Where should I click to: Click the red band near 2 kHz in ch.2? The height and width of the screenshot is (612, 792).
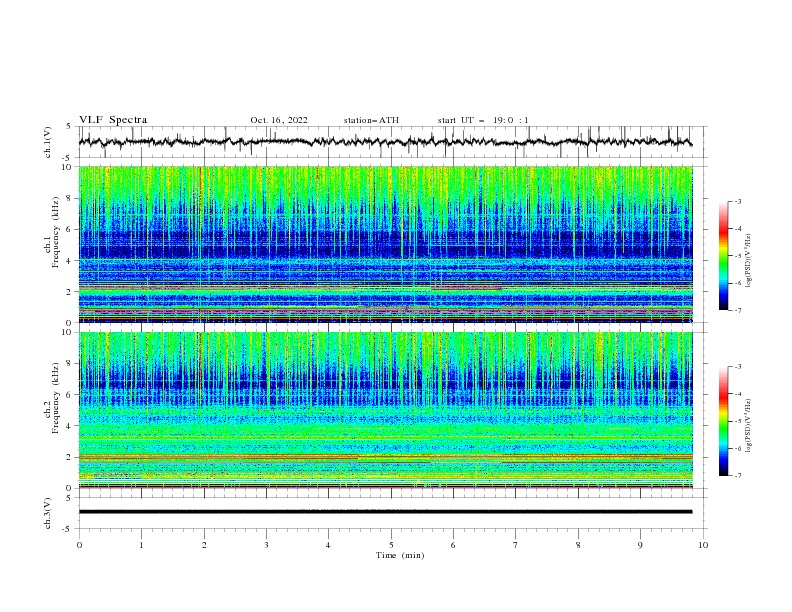[385, 457]
